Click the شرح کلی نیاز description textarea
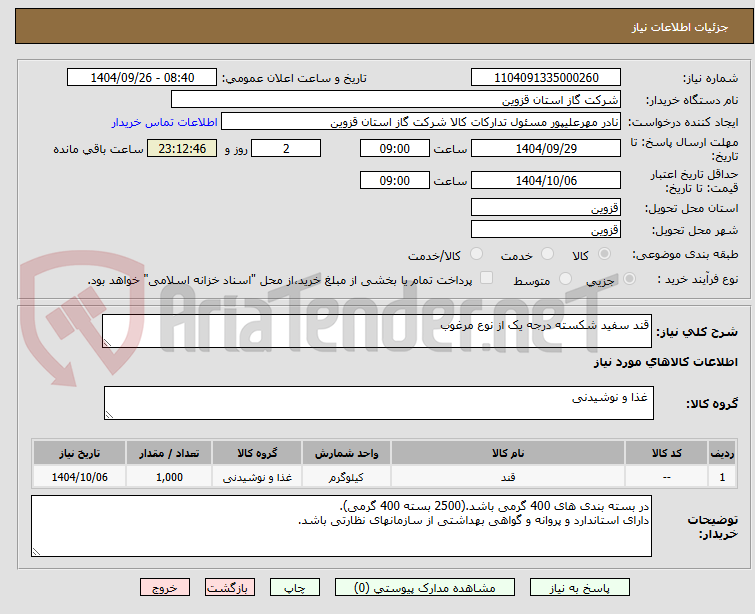 (x=377, y=331)
